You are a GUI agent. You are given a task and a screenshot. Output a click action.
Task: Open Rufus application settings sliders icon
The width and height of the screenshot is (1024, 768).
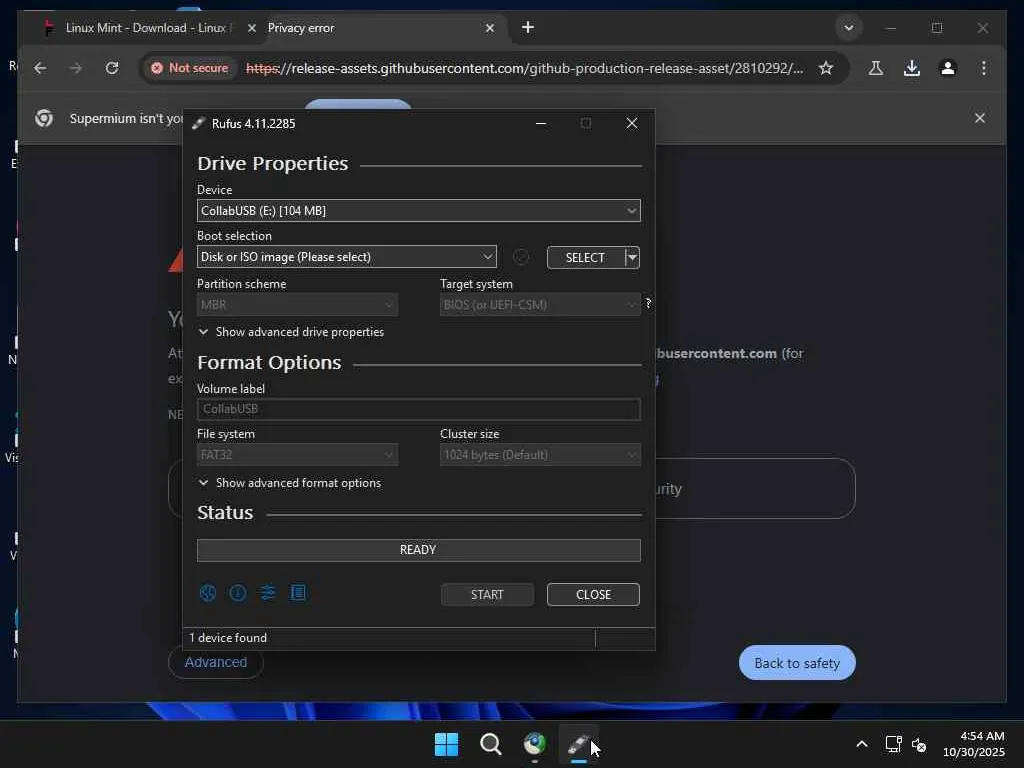pyautogui.click(x=268, y=592)
